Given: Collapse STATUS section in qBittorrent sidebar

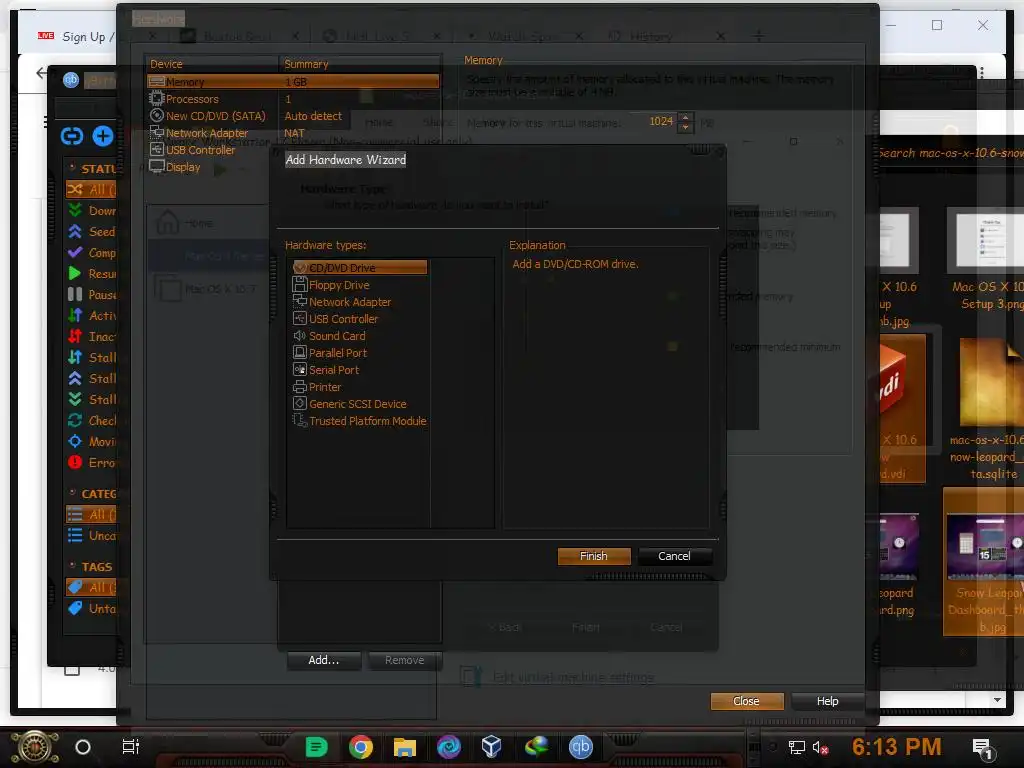Looking at the screenshot, I should click(72, 168).
